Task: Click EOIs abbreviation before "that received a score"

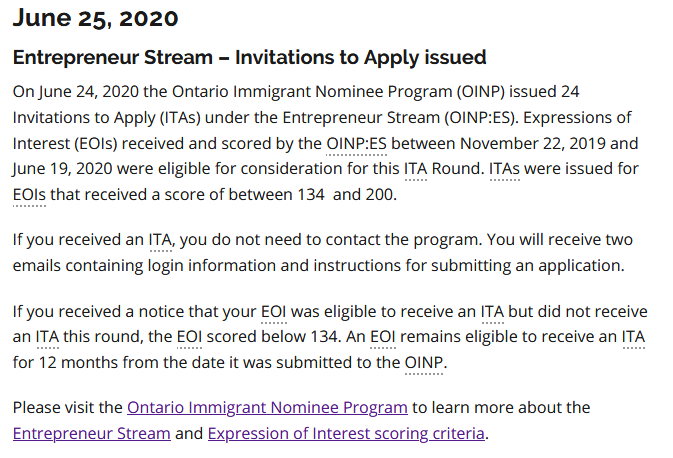Action: click(x=31, y=195)
